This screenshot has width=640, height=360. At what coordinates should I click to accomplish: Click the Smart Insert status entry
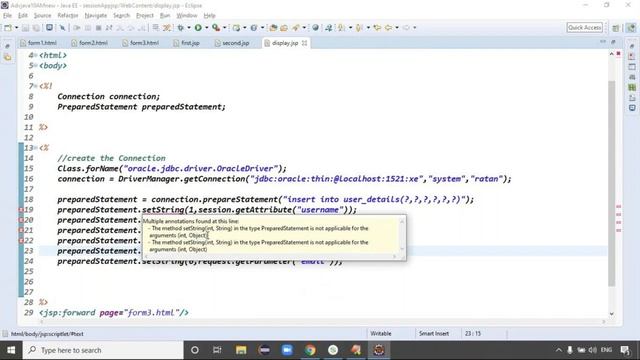click(434, 333)
